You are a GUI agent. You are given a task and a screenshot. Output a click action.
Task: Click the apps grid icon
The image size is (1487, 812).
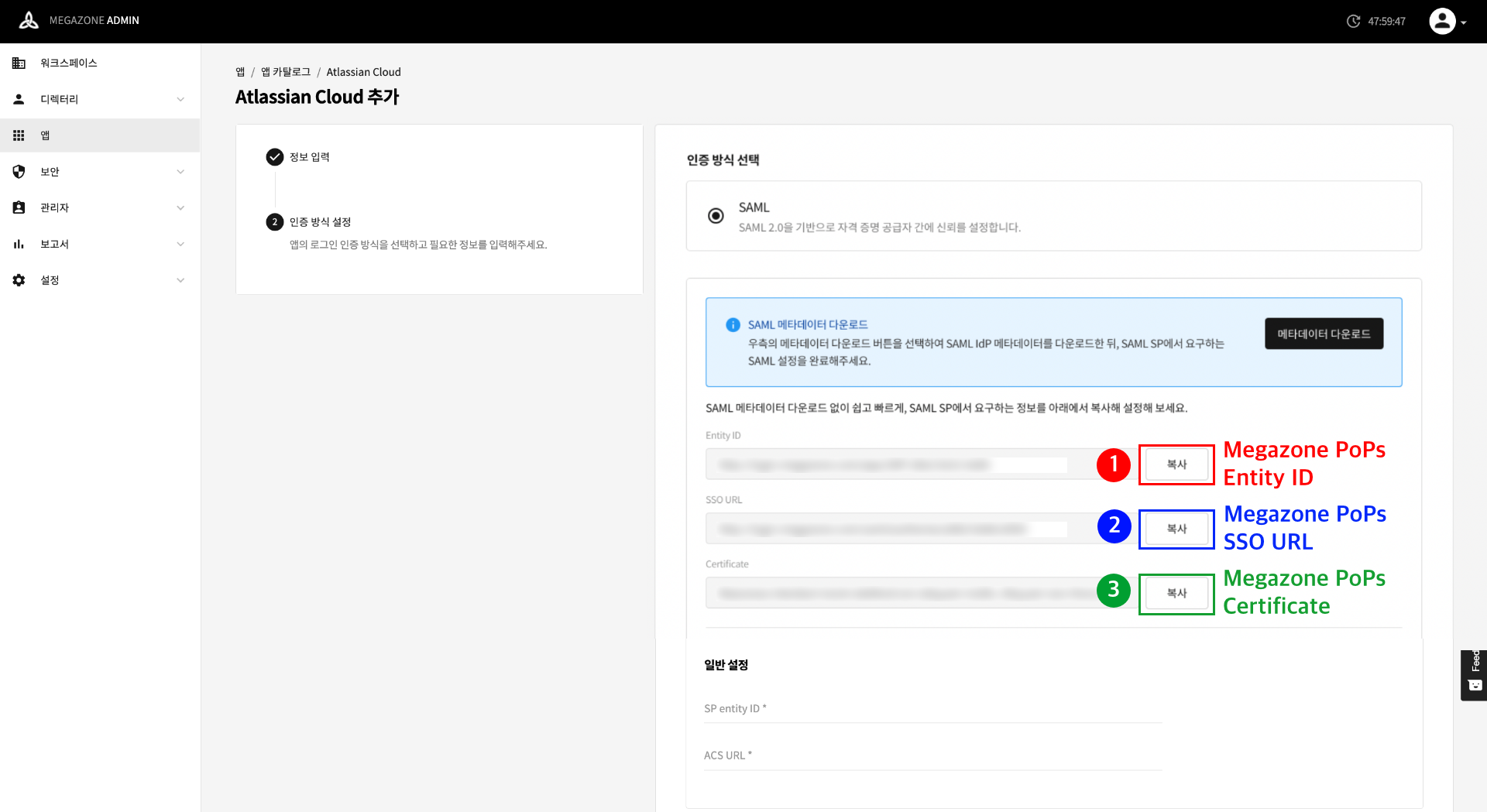tap(19, 135)
